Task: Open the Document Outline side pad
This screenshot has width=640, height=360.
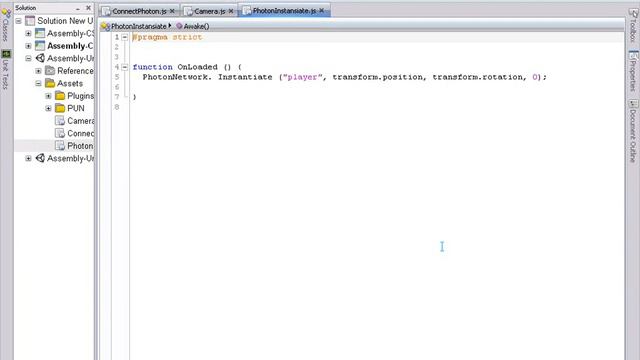Action: point(633,131)
